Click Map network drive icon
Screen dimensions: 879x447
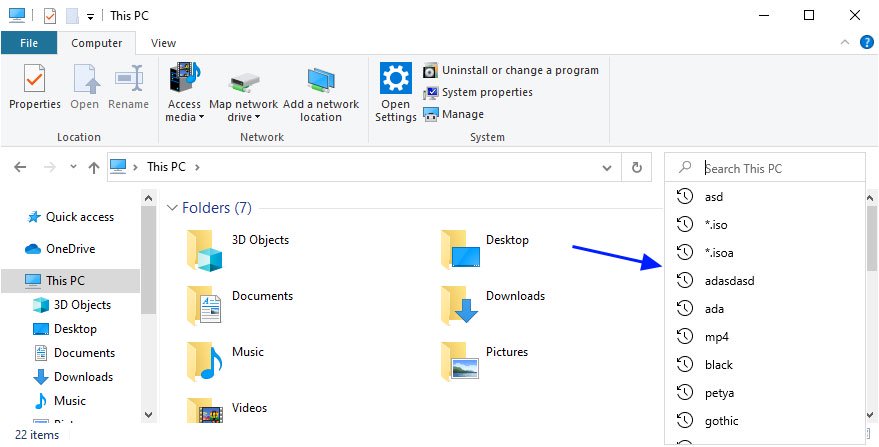(243, 83)
